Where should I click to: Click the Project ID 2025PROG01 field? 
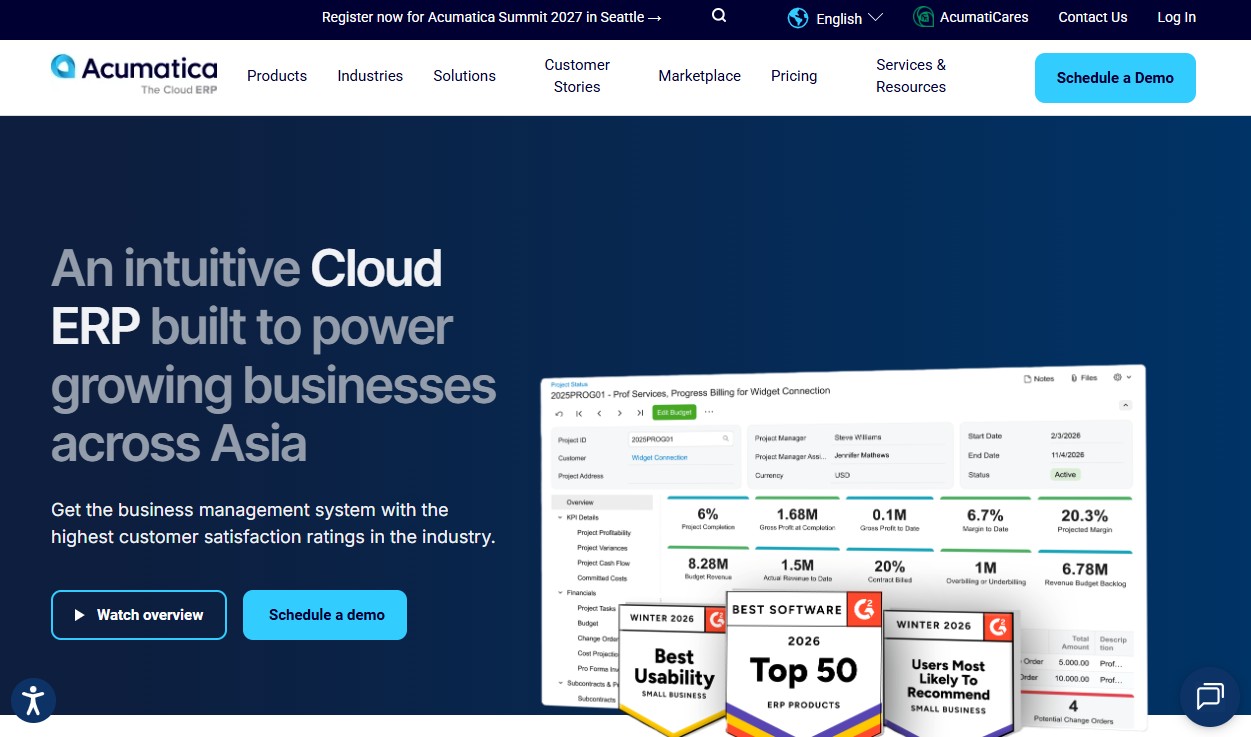(x=681, y=439)
